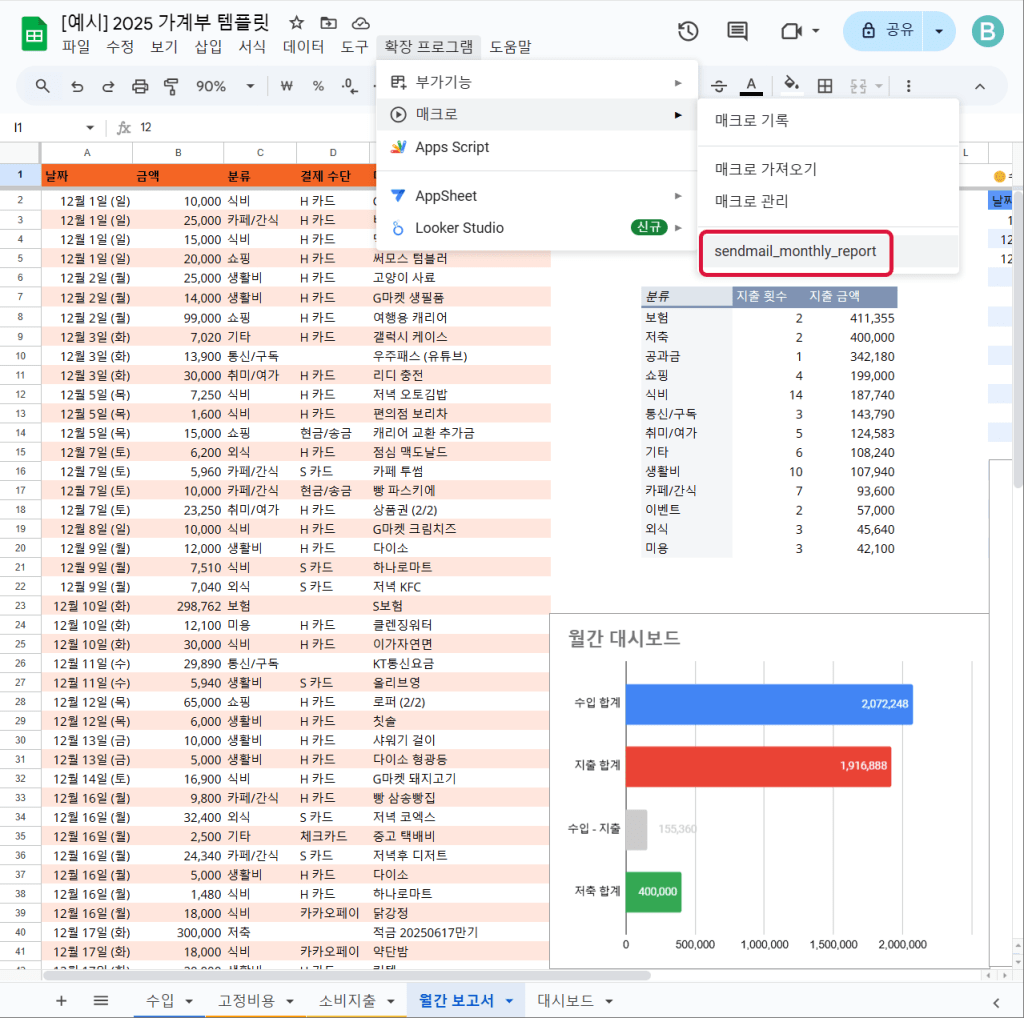Screen dimensions: 1024x1018
Task: Choose Apps Script from the menu
Action: click(x=452, y=147)
